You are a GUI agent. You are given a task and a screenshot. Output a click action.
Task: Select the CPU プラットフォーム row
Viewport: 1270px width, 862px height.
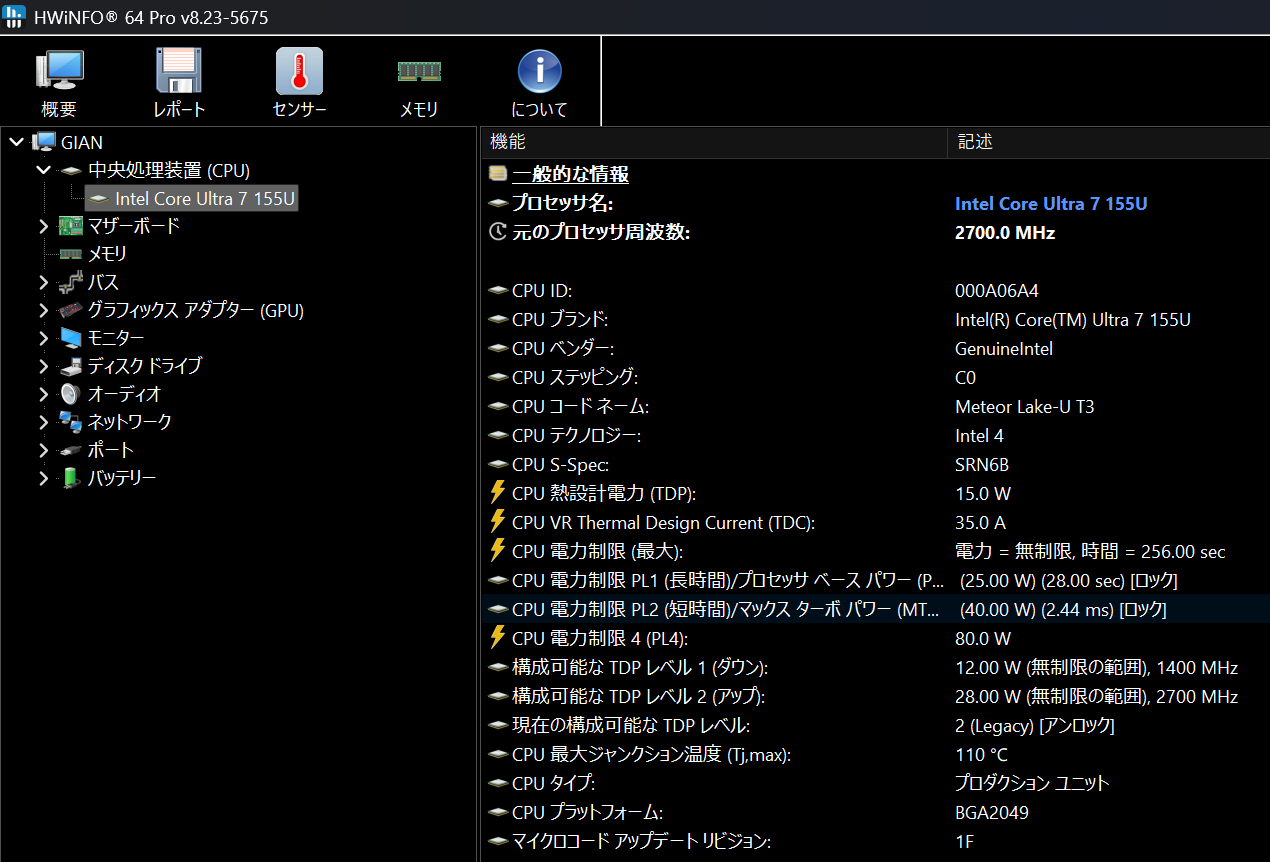875,812
